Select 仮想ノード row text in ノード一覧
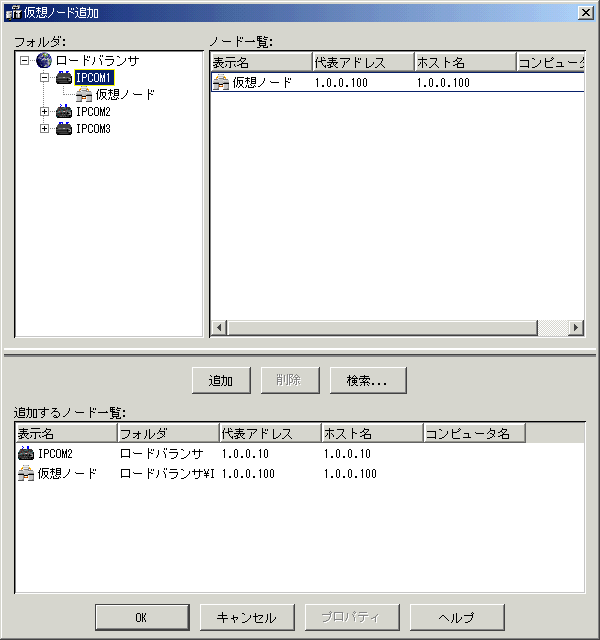 [262, 82]
